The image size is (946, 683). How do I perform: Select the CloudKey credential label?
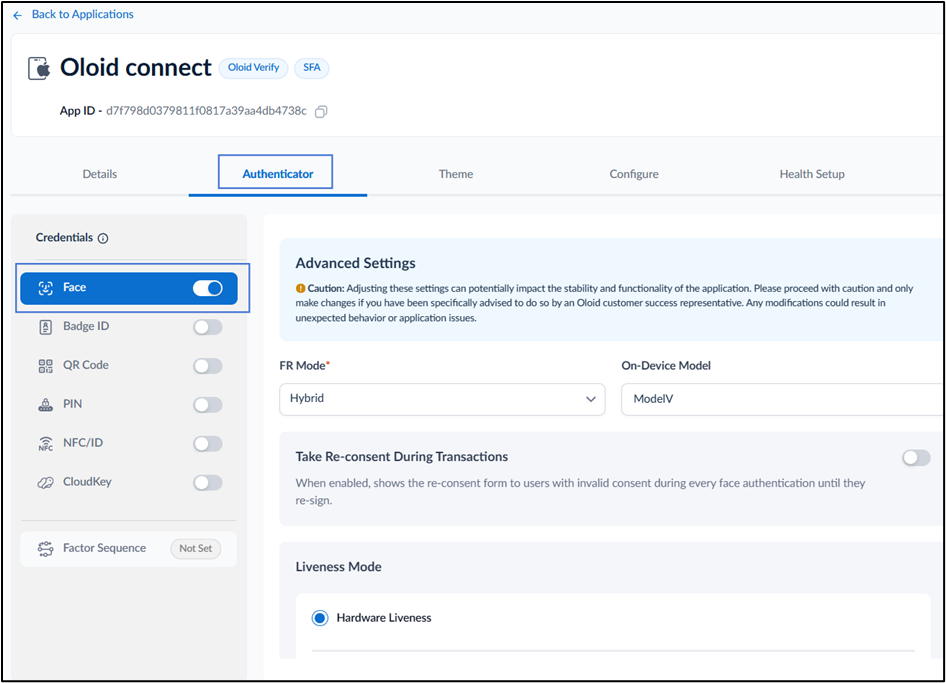[87, 481]
